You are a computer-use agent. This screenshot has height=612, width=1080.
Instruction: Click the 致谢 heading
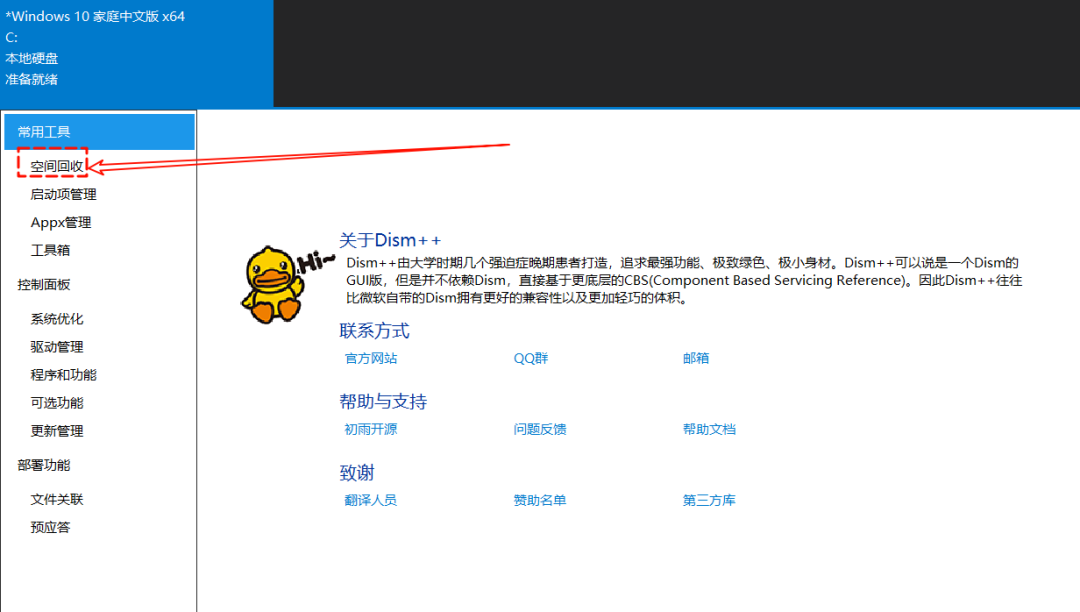click(357, 472)
